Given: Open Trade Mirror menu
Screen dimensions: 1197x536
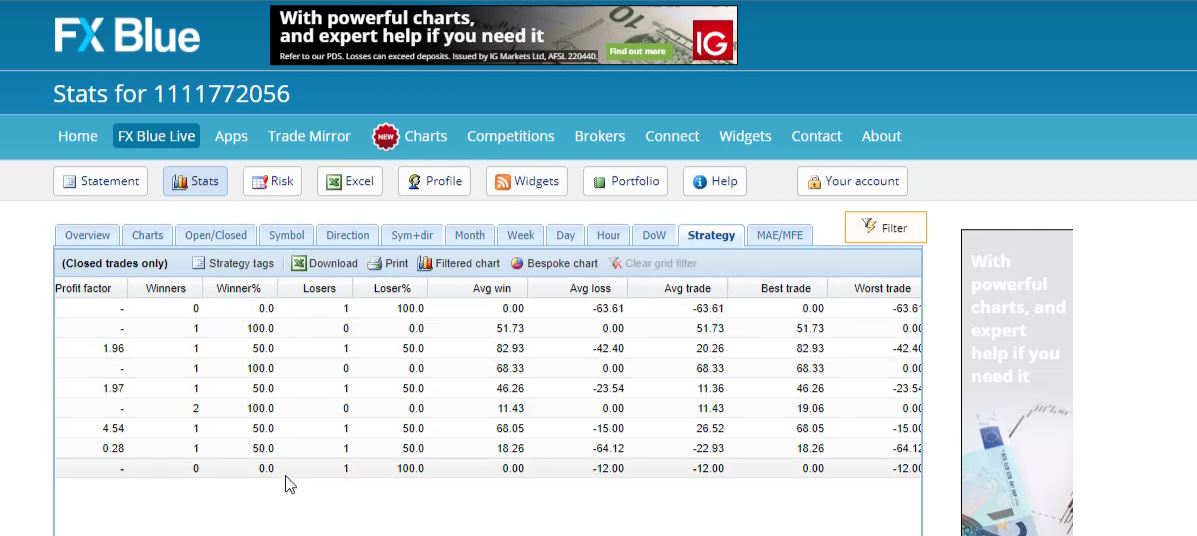Looking at the screenshot, I should pyautogui.click(x=309, y=136).
